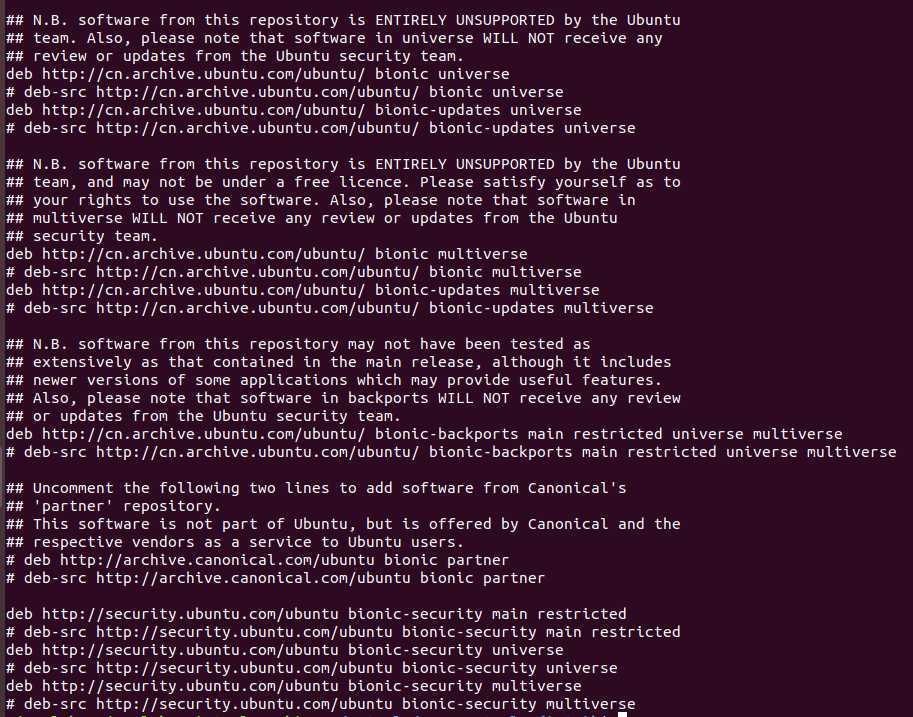
Task: Click the words ENTIRELY UNSUPPORTED in the first comment
Action: (x=465, y=20)
